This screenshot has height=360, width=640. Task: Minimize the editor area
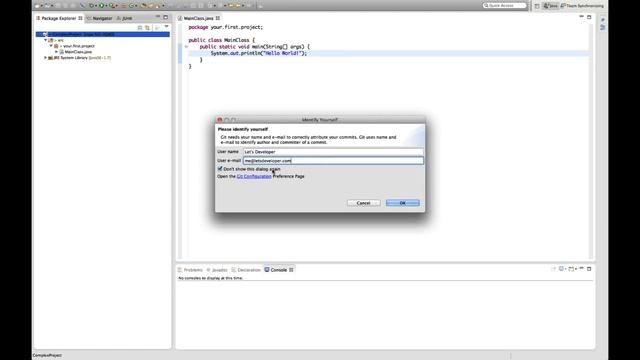[x=581, y=17]
